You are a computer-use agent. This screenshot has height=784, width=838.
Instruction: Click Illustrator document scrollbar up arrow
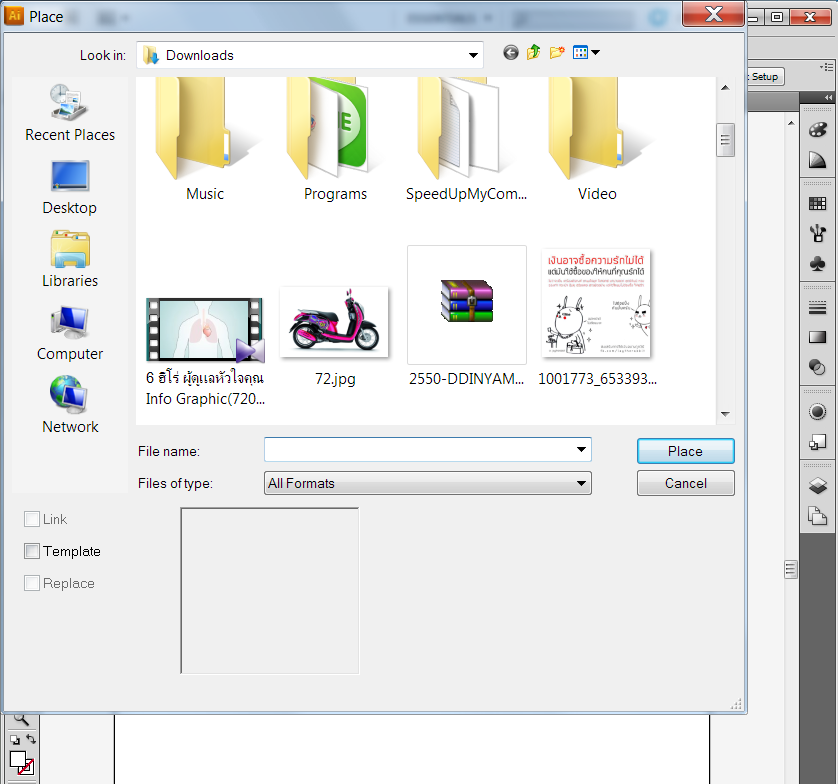[791, 123]
